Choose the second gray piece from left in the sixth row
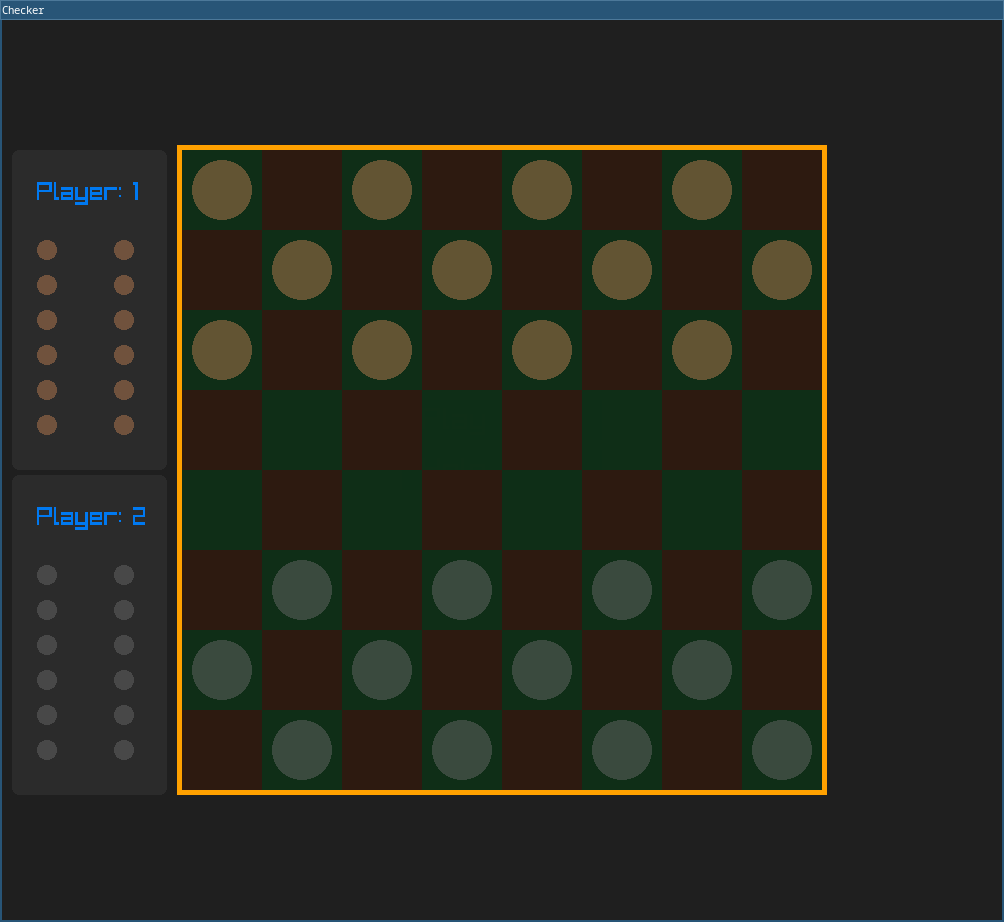 462,590
